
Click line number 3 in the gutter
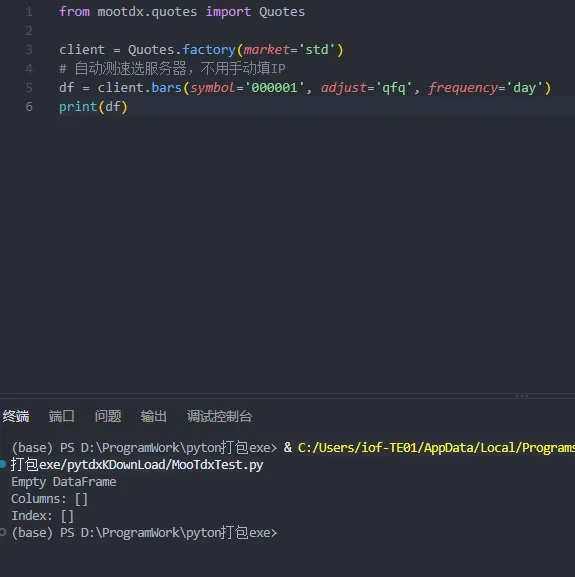29,50
